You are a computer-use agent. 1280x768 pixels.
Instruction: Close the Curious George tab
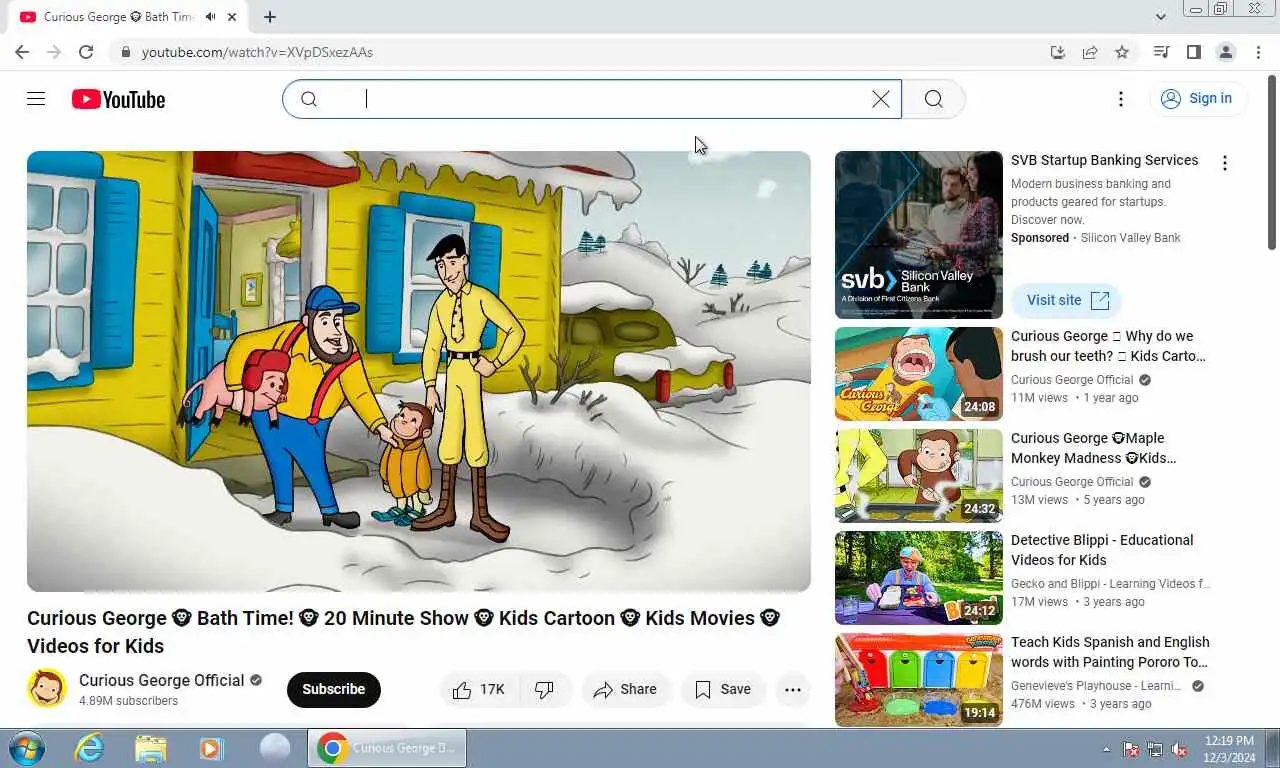pyautogui.click(x=233, y=17)
